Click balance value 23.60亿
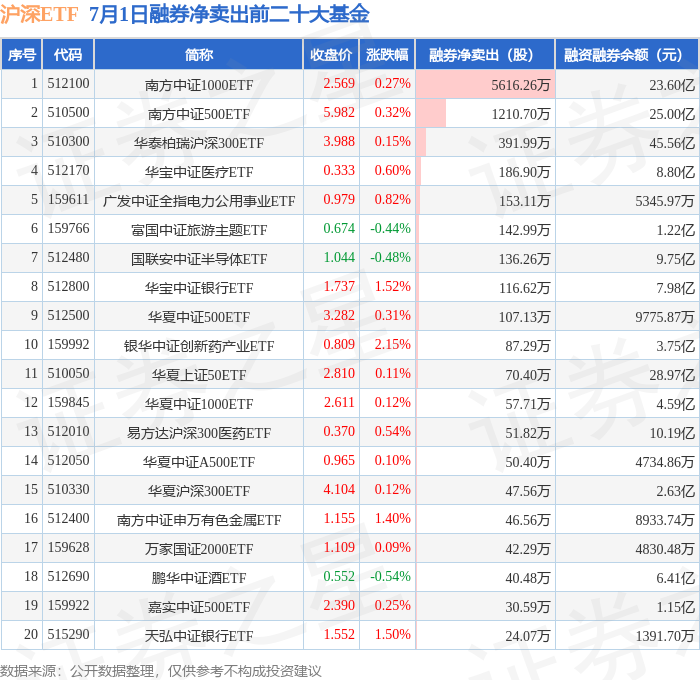Viewport: 700px width, 680px height. point(672,85)
